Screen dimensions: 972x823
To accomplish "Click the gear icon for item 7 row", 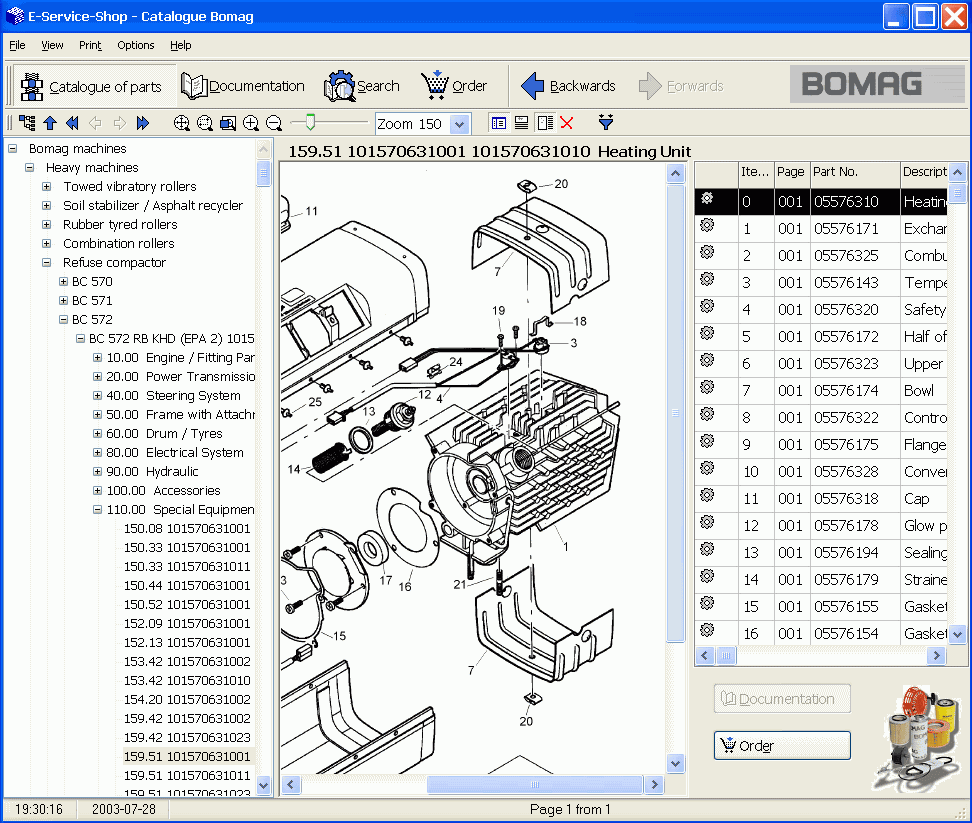I will pos(707,387).
